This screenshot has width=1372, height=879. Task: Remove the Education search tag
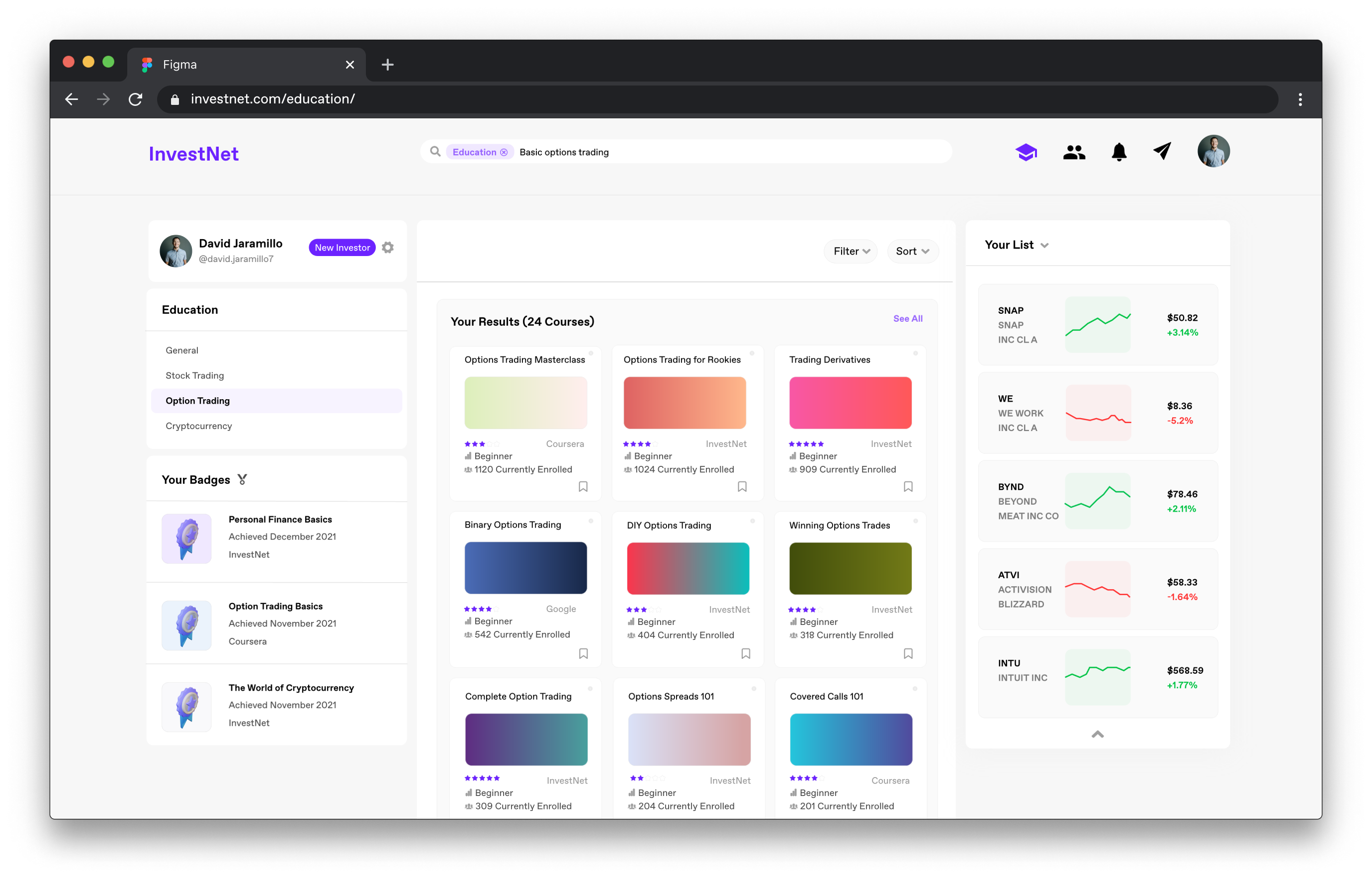[x=504, y=153]
